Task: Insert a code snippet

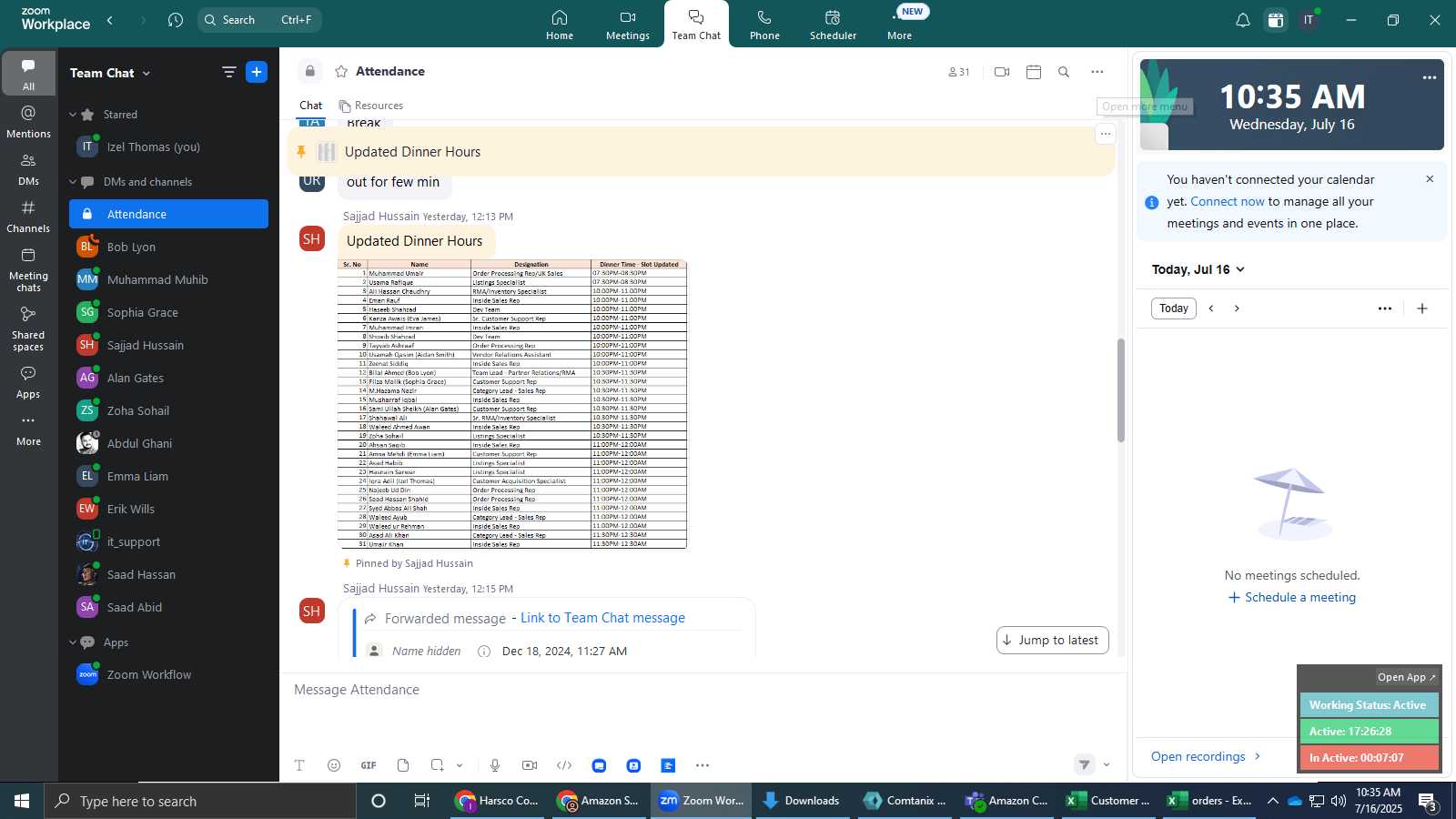Action: pyautogui.click(x=564, y=765)
